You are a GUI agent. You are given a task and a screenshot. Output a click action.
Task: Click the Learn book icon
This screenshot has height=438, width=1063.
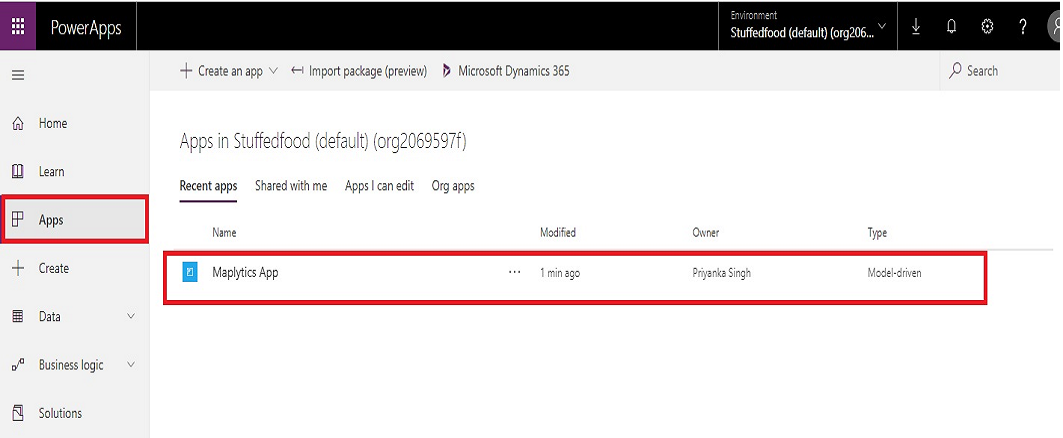click(18, 172)
